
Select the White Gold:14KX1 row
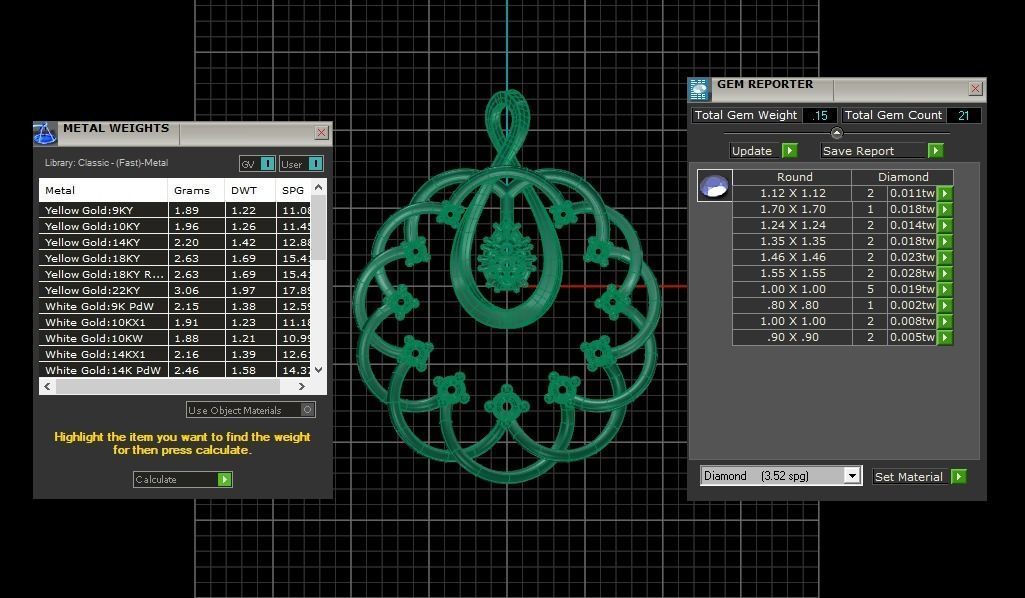pos(175,354)
